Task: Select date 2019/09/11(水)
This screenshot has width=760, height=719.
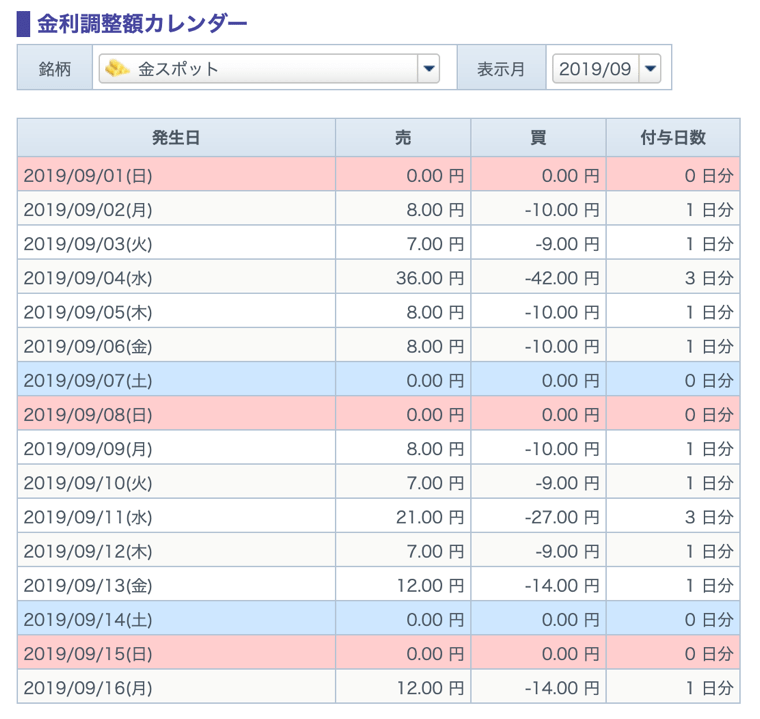Action: coord(88,517)
